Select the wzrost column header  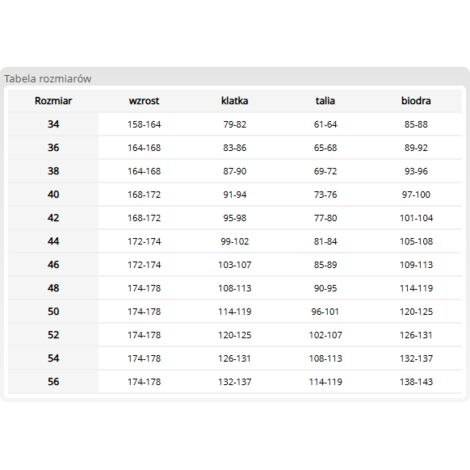click(x=144, y=101)
